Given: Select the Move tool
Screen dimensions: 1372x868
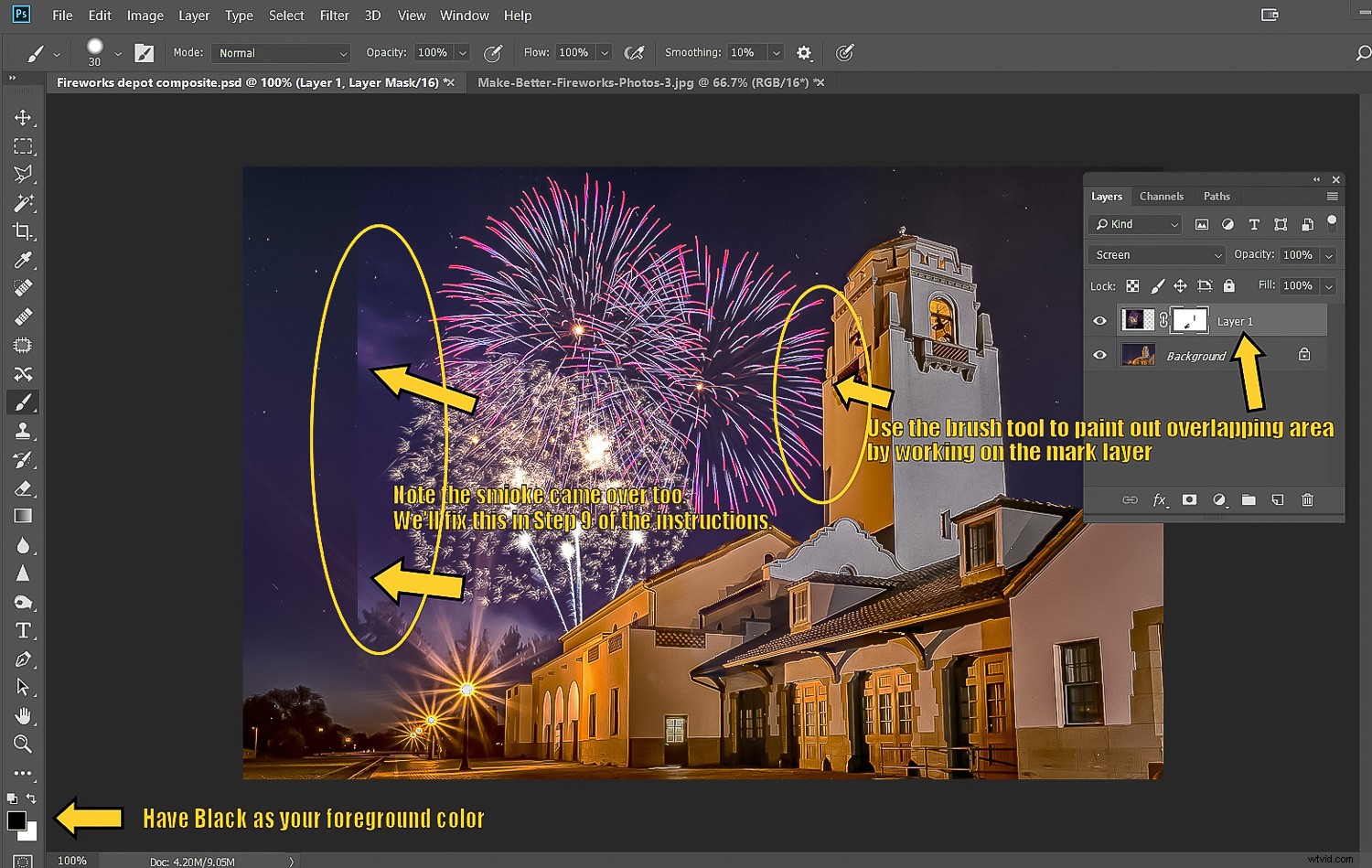Looking at the screenshot, I should pyautogui.click(x=23, y=117).
